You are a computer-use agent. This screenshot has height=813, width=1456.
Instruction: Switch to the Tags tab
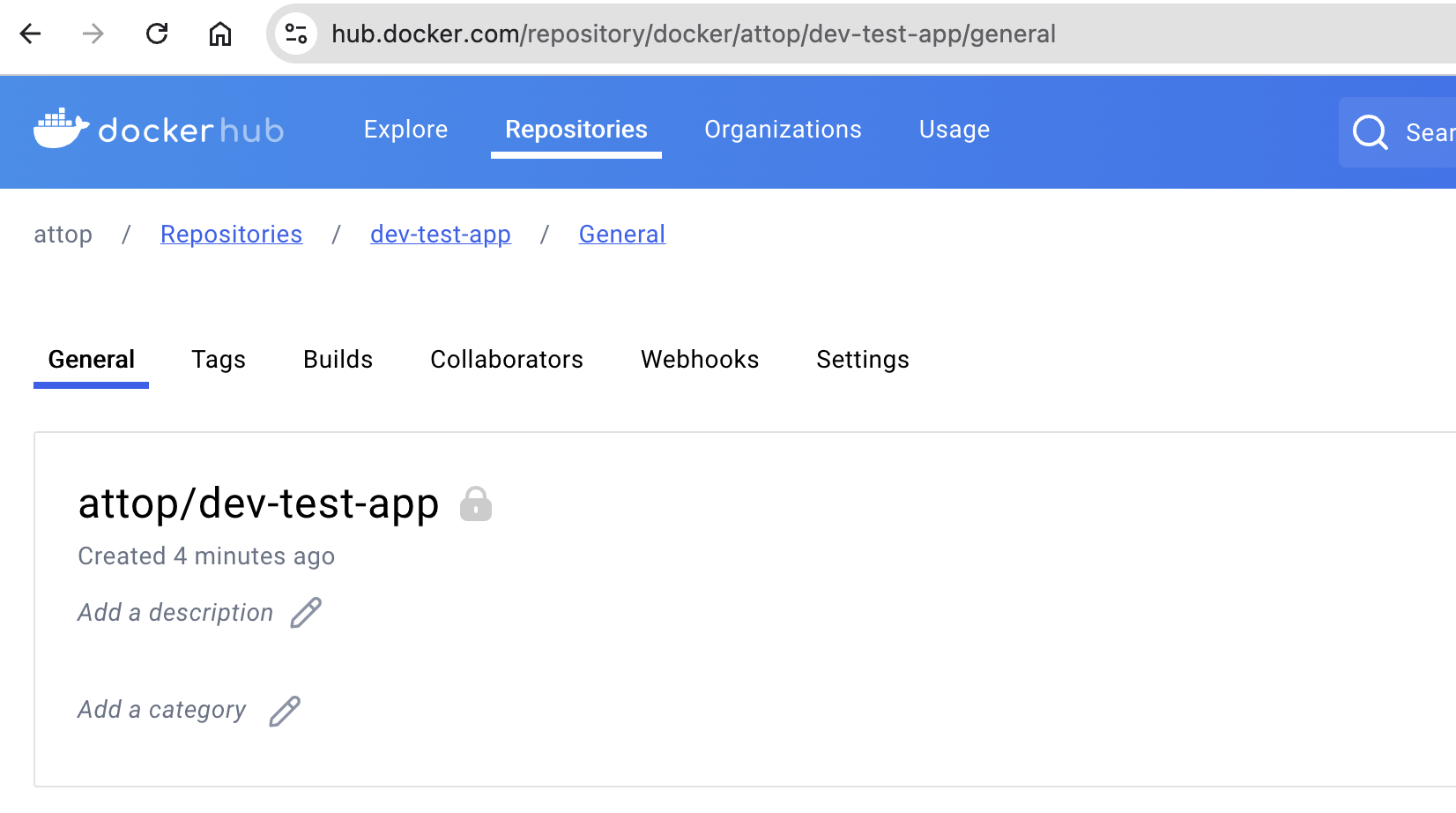click(x=219, y=360)
